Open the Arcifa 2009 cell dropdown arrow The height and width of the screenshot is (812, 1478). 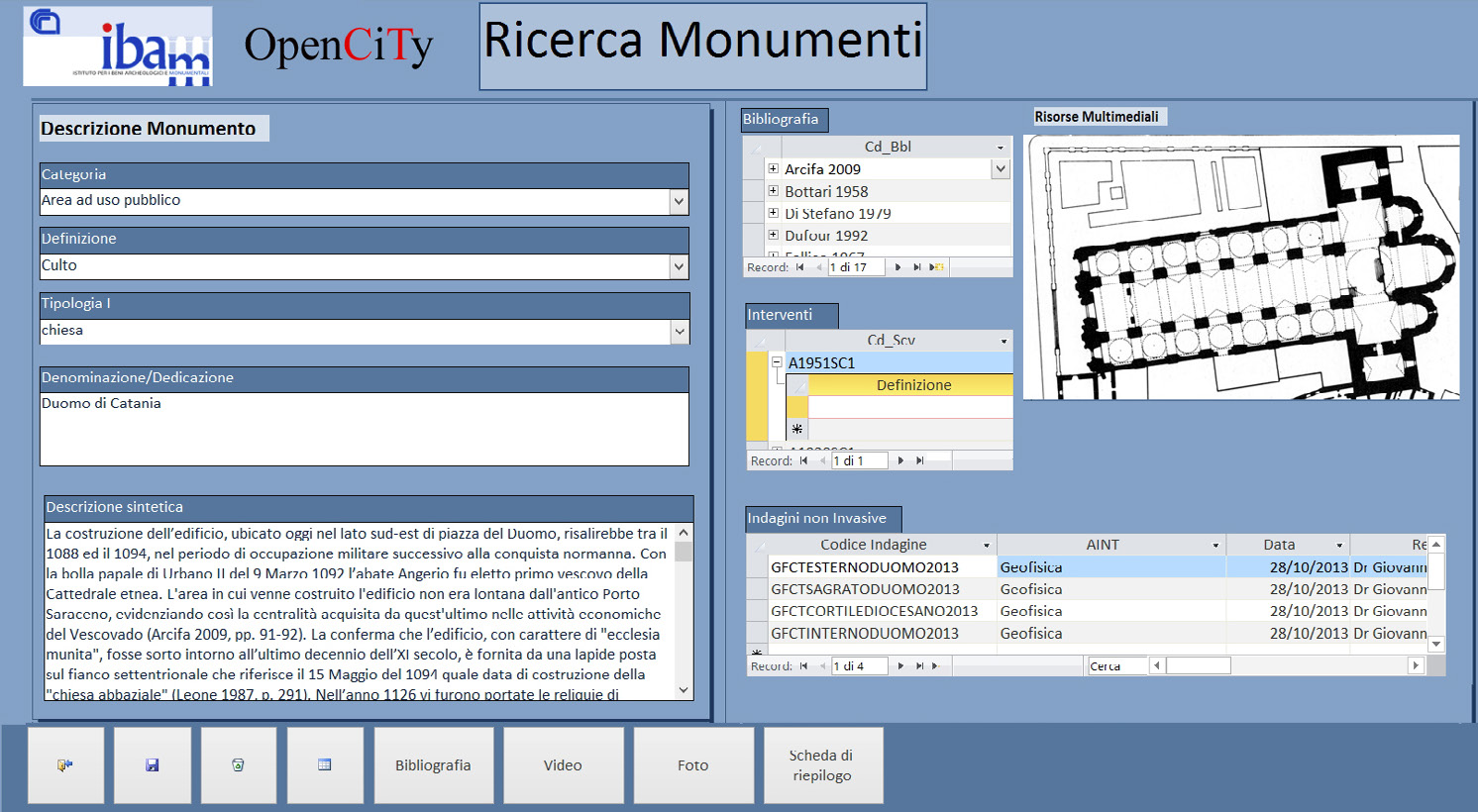[1001, 169]
